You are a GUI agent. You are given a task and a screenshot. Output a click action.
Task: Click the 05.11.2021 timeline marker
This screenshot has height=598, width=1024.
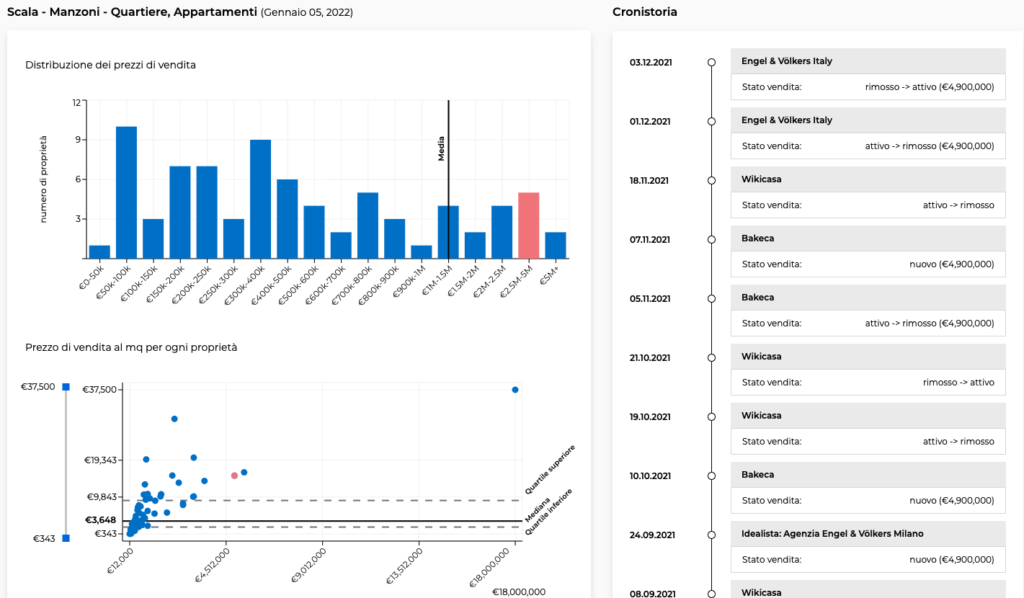[x=712, y=299]
